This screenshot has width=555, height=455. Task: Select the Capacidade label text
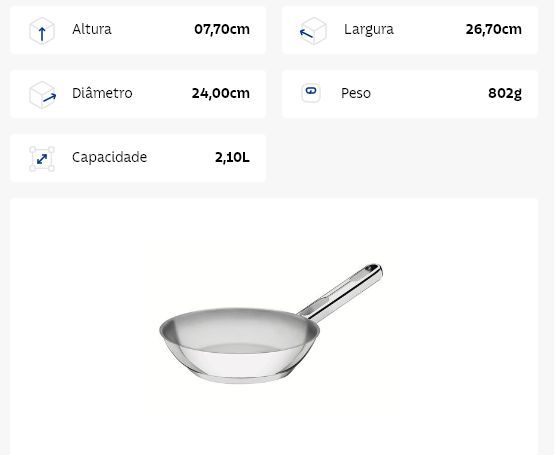(109, 157)
